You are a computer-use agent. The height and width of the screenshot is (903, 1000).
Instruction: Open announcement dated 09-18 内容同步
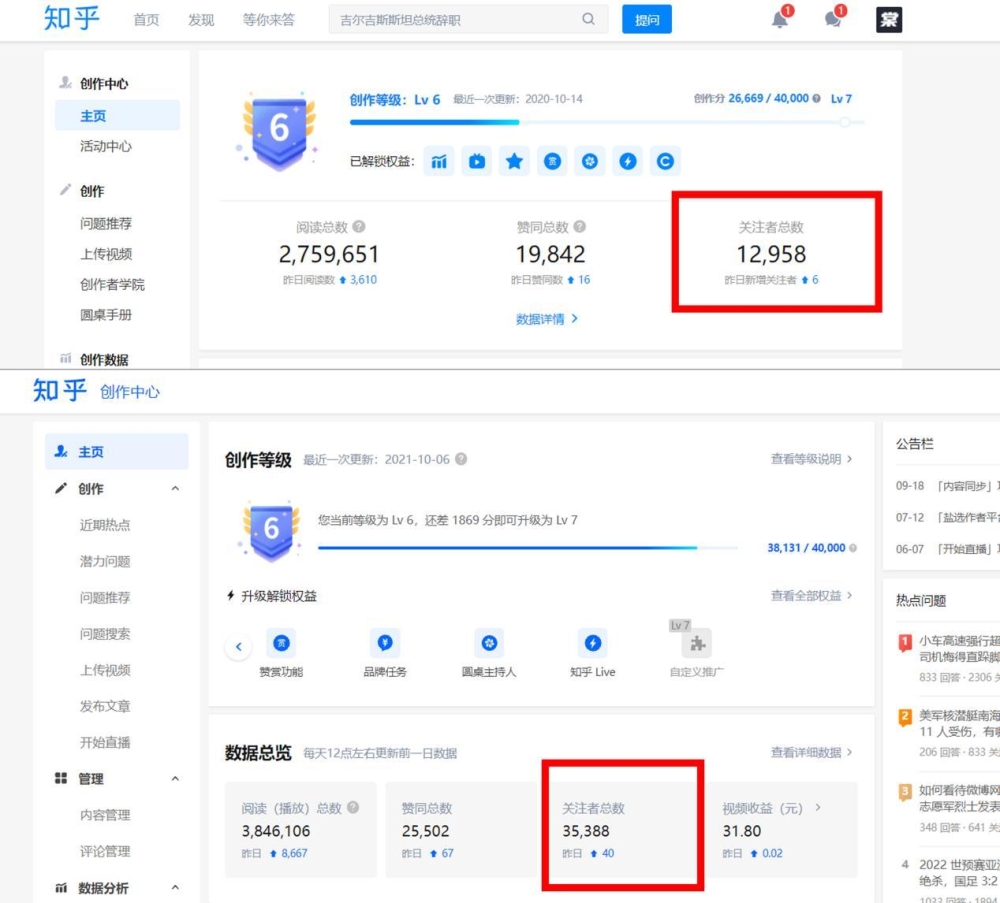click(947, 486)
